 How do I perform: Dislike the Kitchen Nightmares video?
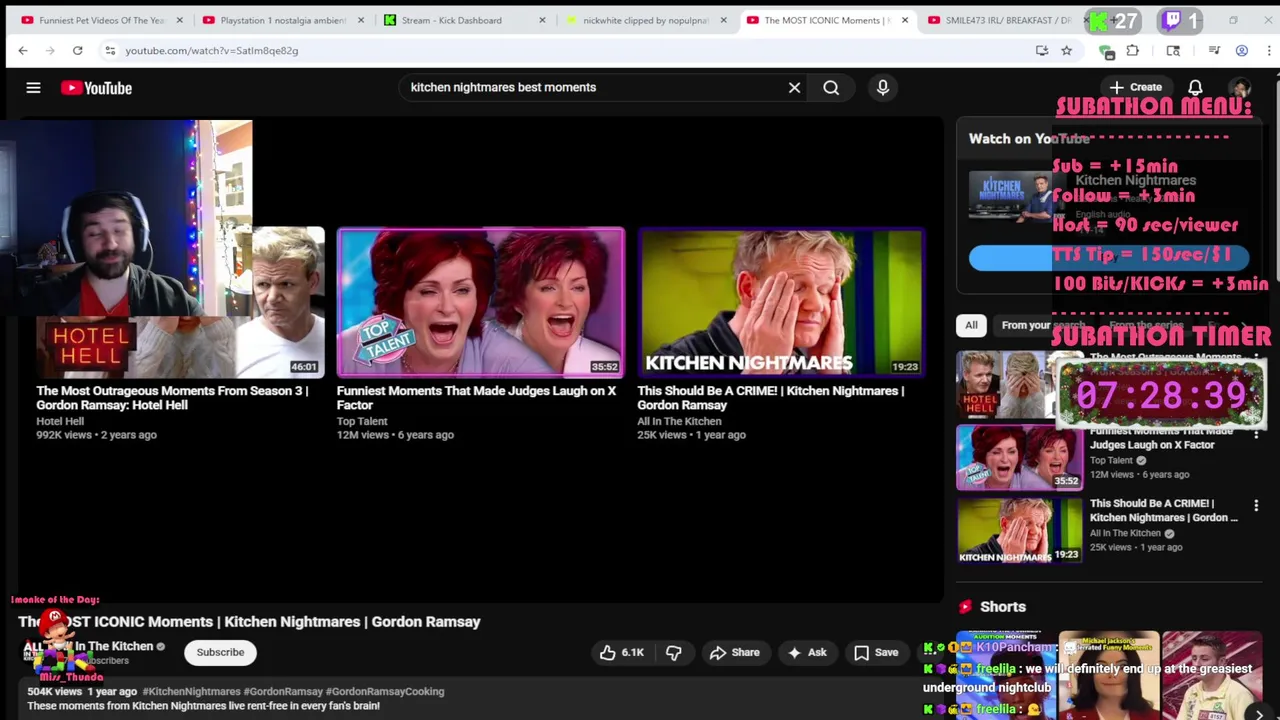[674, 652]
